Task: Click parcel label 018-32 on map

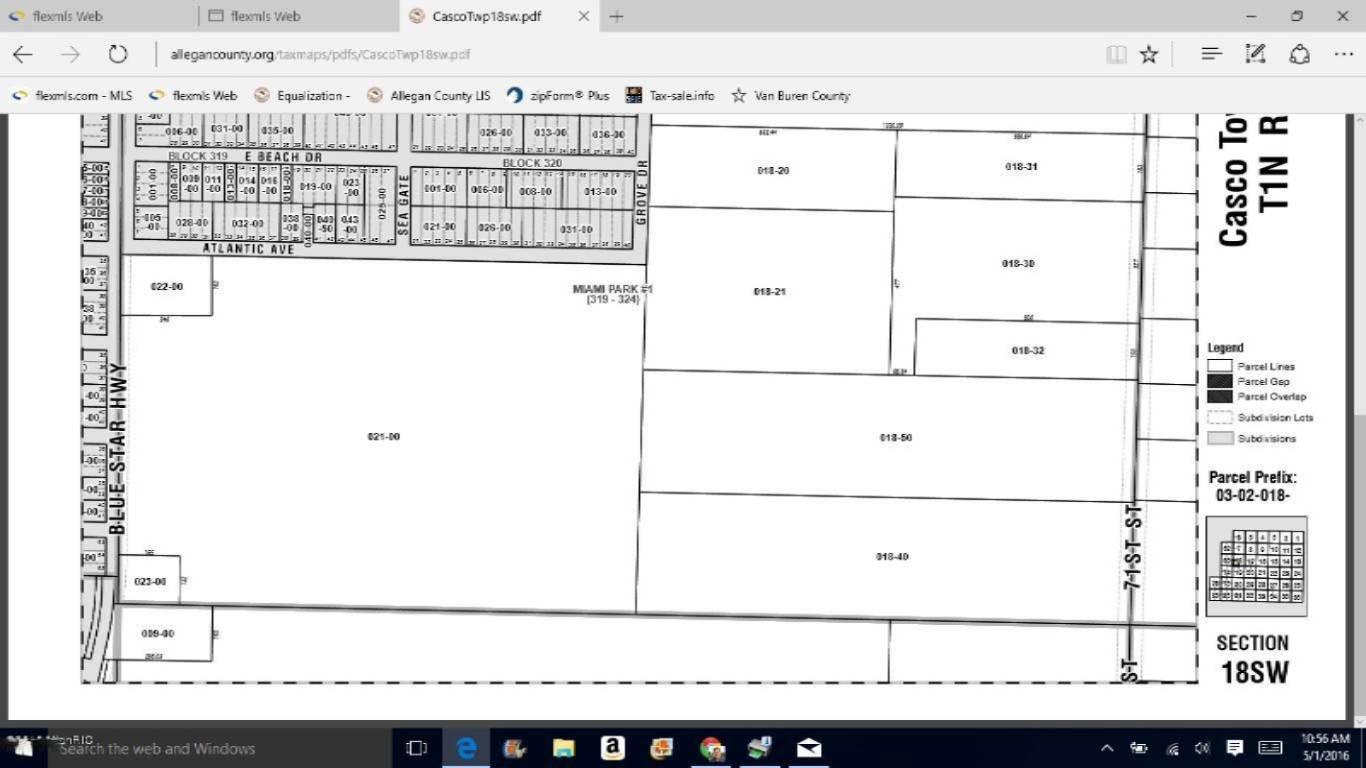Action: click(1028, 351)
